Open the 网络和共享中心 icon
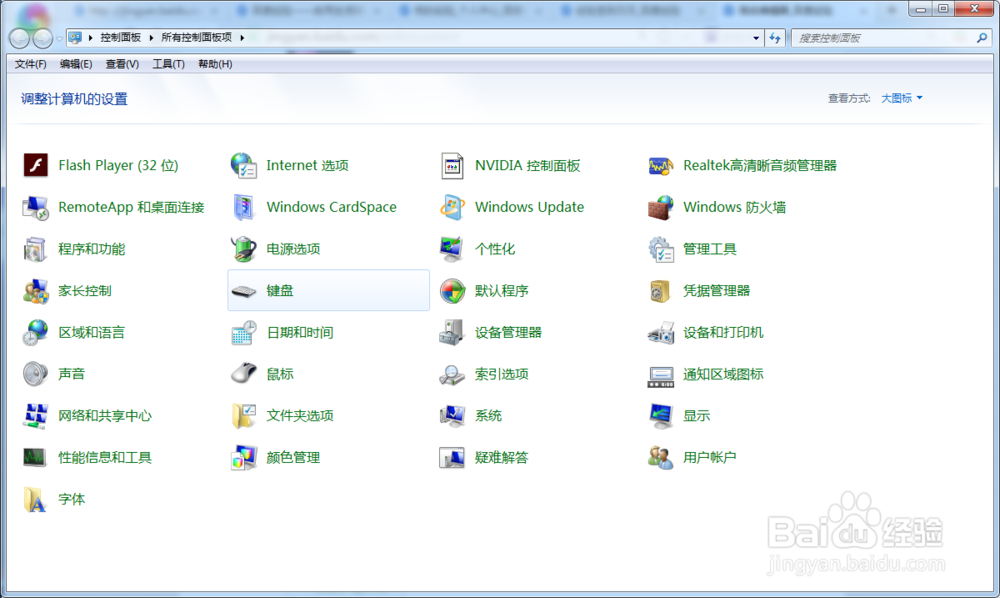Image resolution: width=1000 pixels, height=598 pixels. (36, 416)
